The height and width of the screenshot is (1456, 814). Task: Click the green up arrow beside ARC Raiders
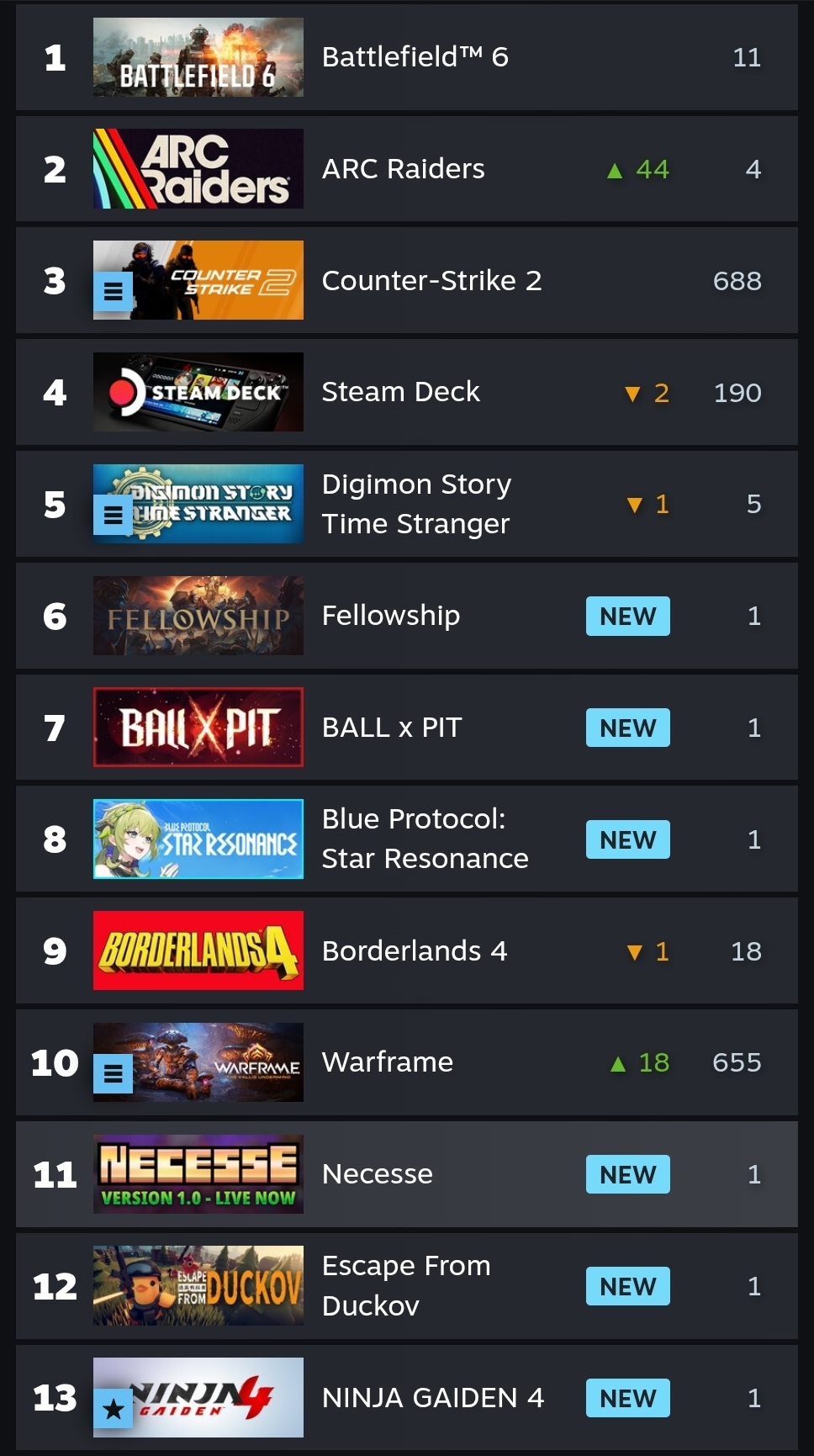coord(615,171)
